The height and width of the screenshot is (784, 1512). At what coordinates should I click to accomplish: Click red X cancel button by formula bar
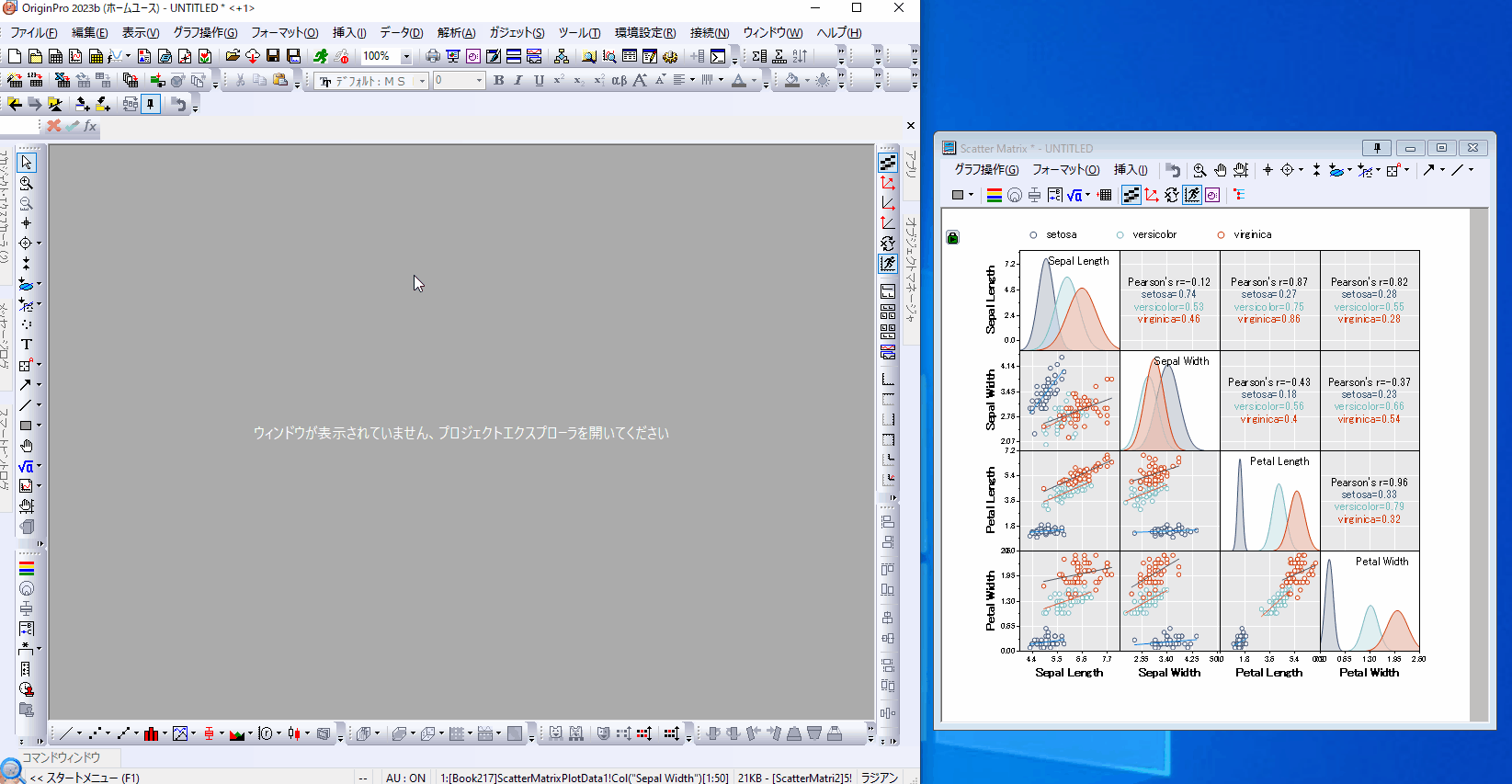[x=54, y=126]
